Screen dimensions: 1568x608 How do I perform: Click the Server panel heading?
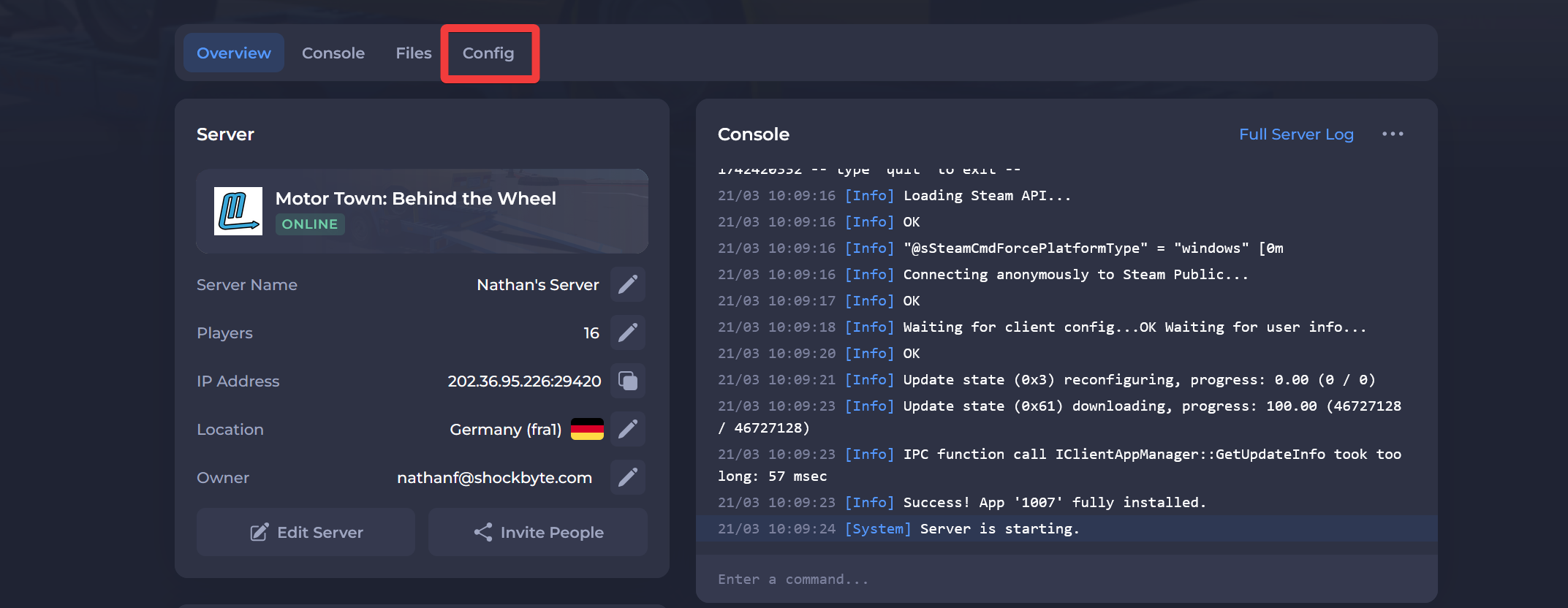click(225, 134)
